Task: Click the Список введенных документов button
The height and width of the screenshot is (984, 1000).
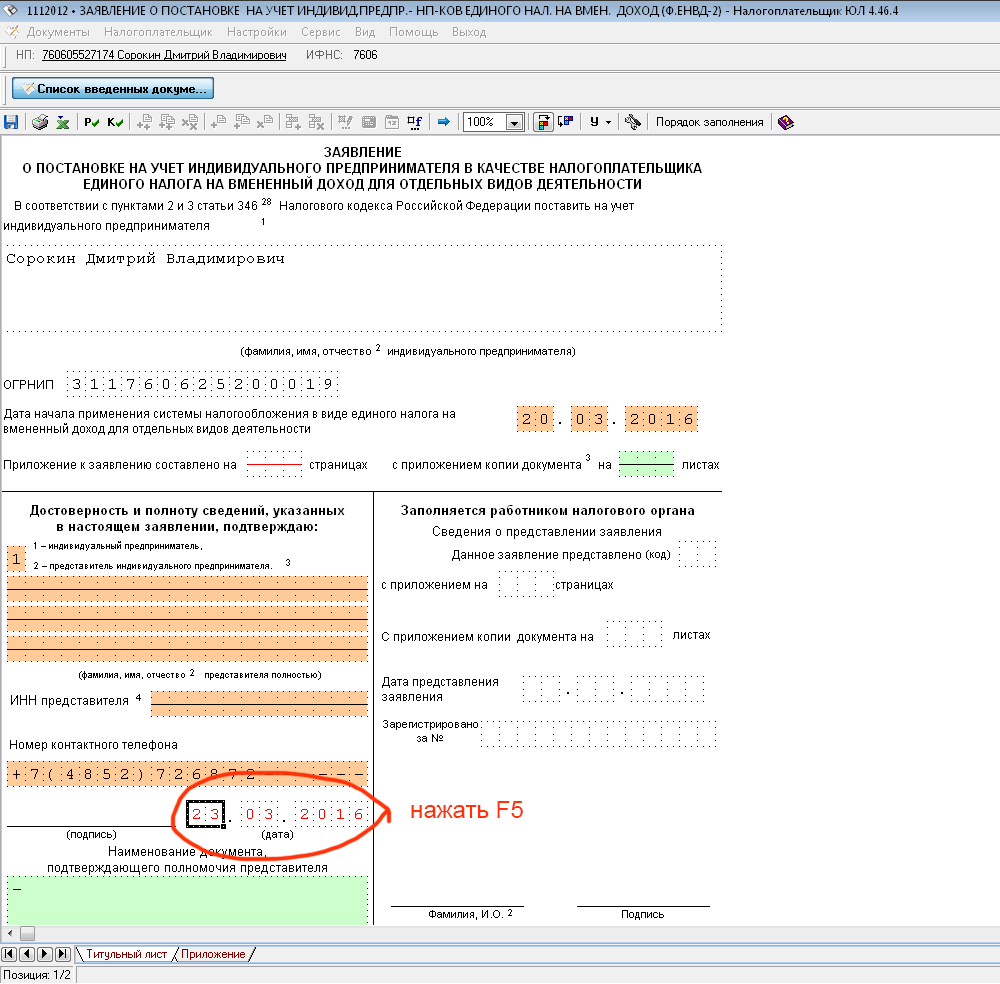Action: (113, 89)
